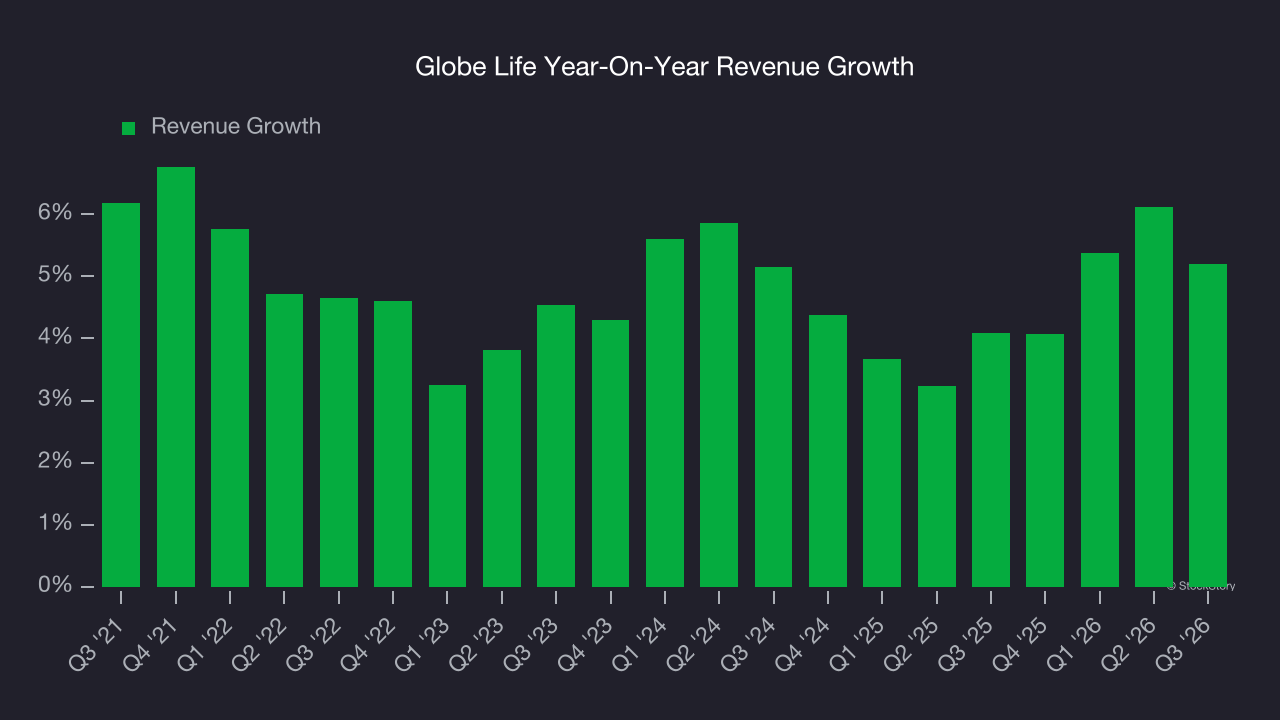
Task: Select the Q4 '21 revenue growth bar
Action: [176, 377]
